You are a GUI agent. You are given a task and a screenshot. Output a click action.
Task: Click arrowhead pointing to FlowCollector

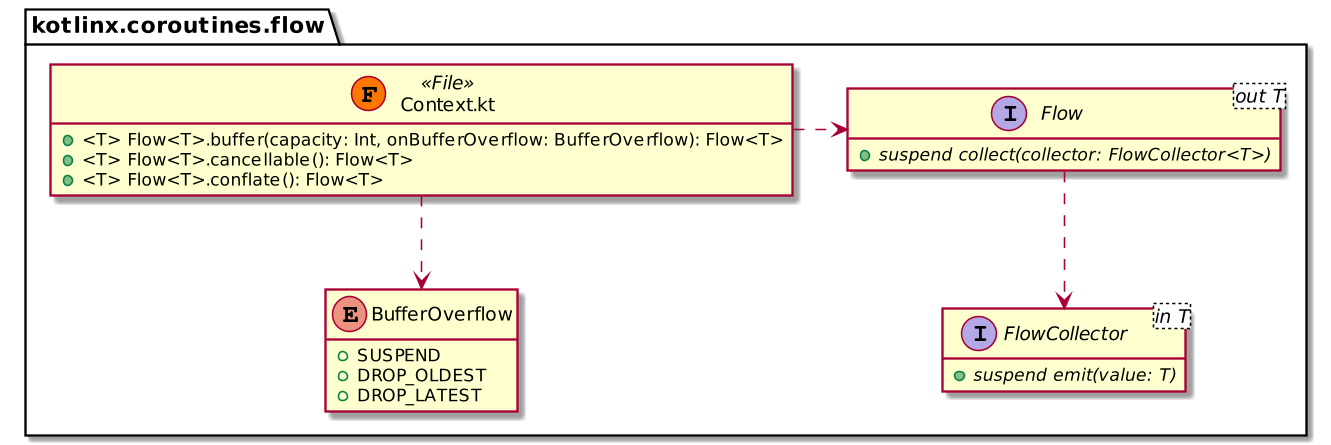tap(1065, 299)
